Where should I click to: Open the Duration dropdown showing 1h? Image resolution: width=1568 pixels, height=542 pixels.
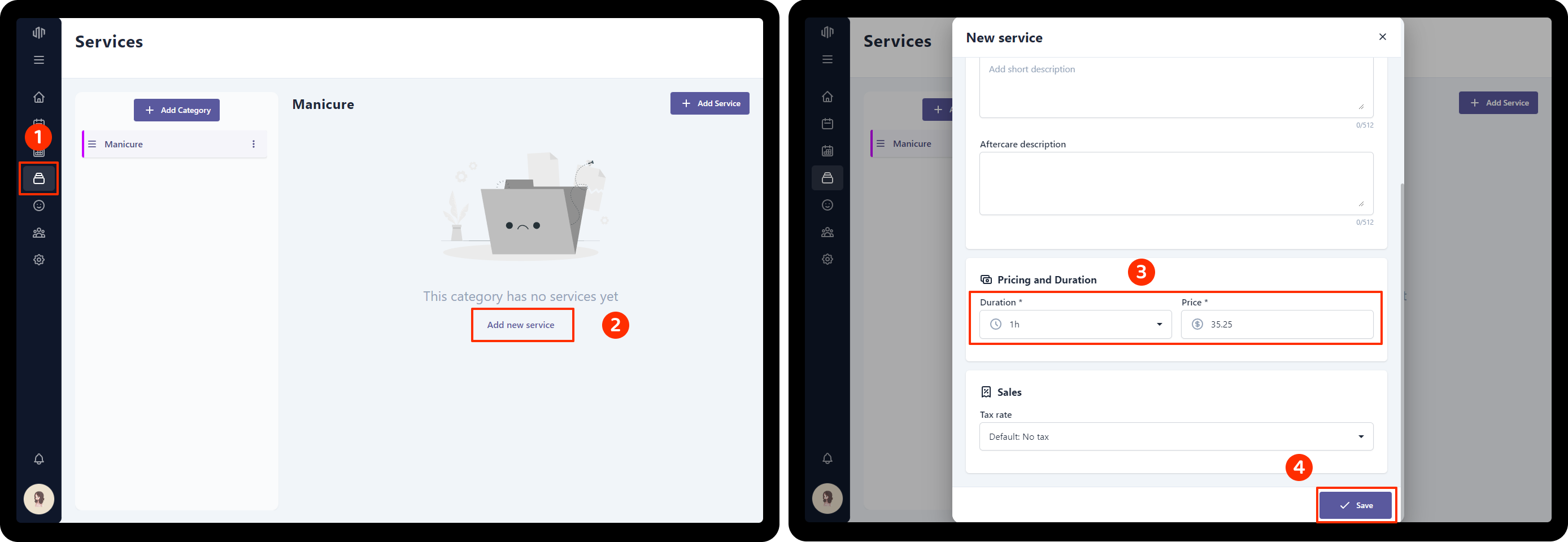[x=1075, y=324]
